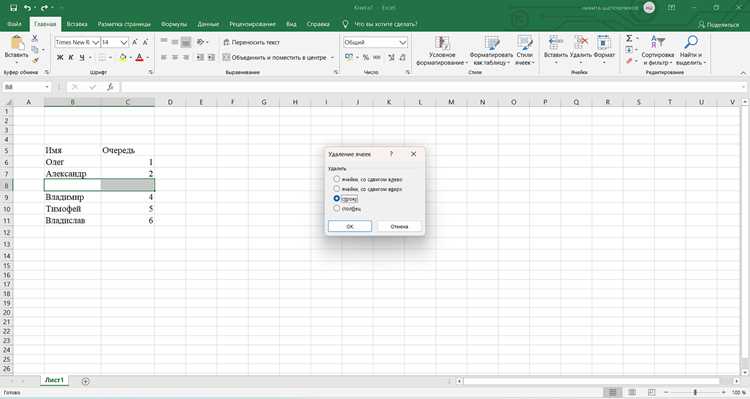
Task: Click the fill color yellow swatch
Action: pos(123,57)
